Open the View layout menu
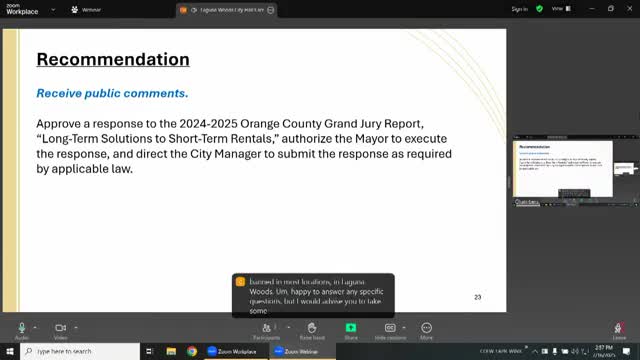This screenshot has width=640, height=360. click(561, 9)
